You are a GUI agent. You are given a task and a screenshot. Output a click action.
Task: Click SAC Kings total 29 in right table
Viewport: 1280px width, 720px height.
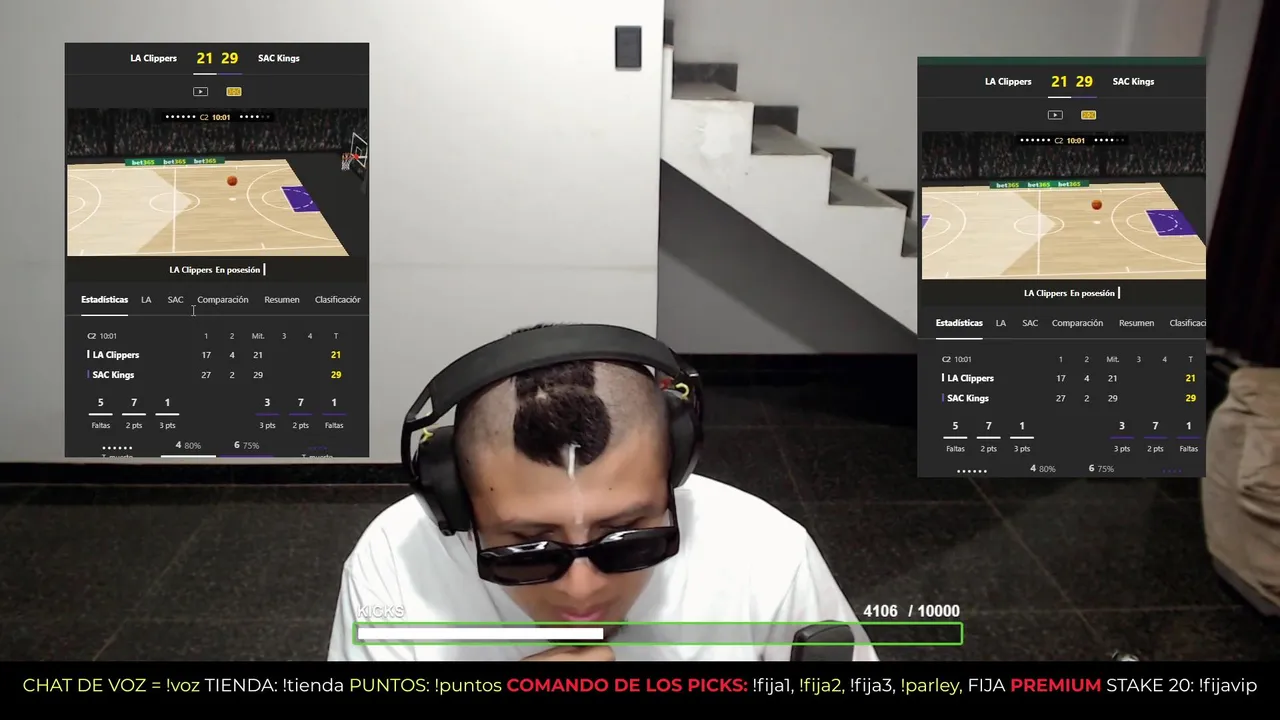pos(1190,398)
